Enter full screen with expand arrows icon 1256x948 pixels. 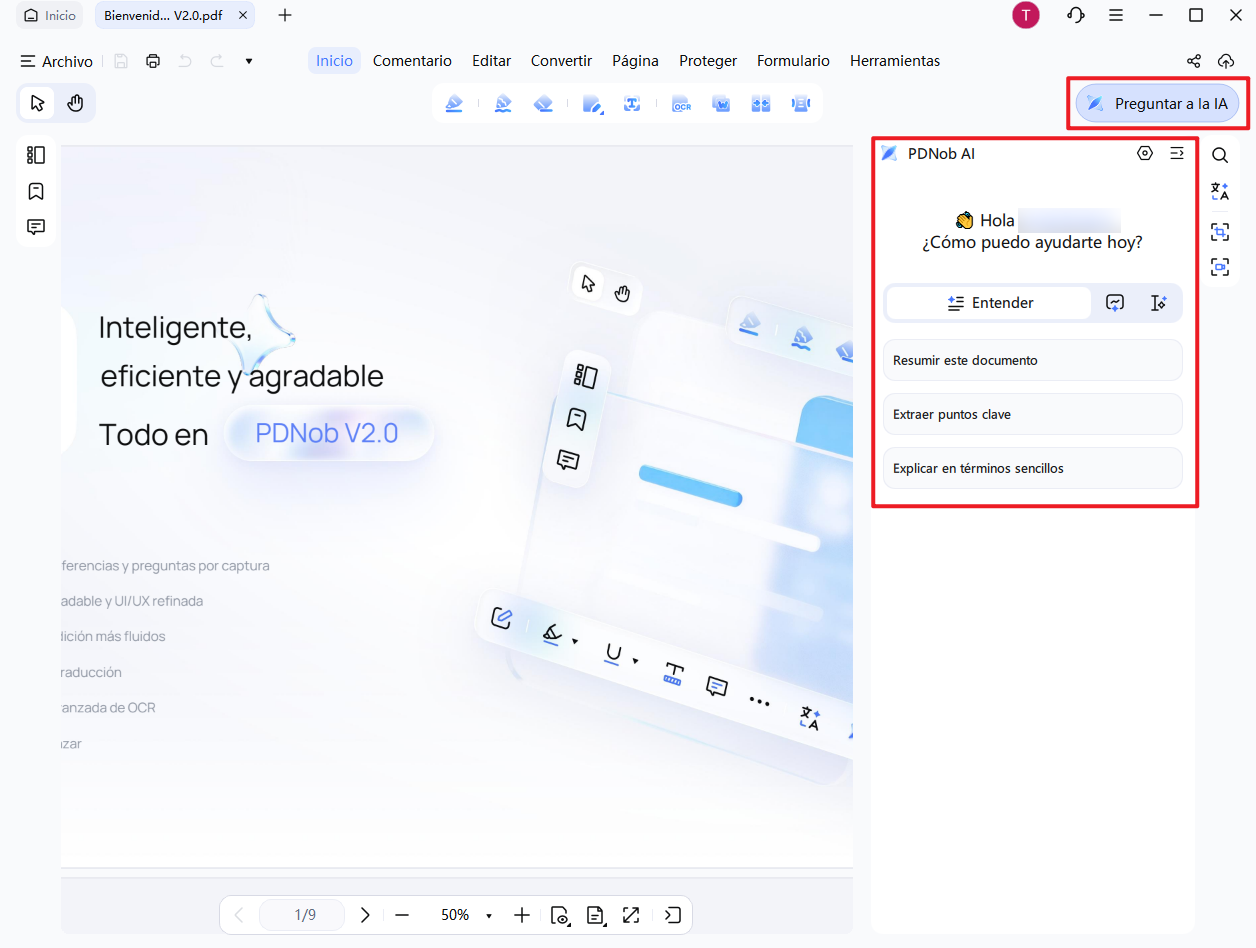631,915
